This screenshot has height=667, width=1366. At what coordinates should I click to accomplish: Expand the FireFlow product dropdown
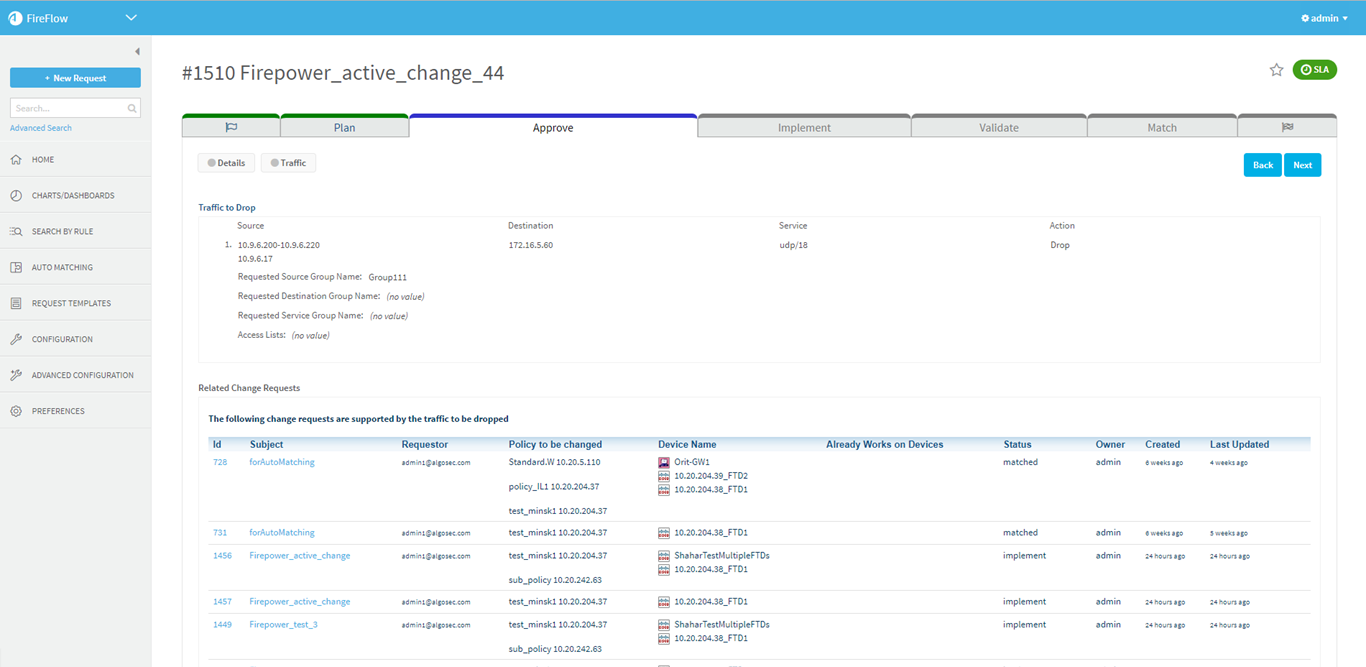tap(131, 18)
